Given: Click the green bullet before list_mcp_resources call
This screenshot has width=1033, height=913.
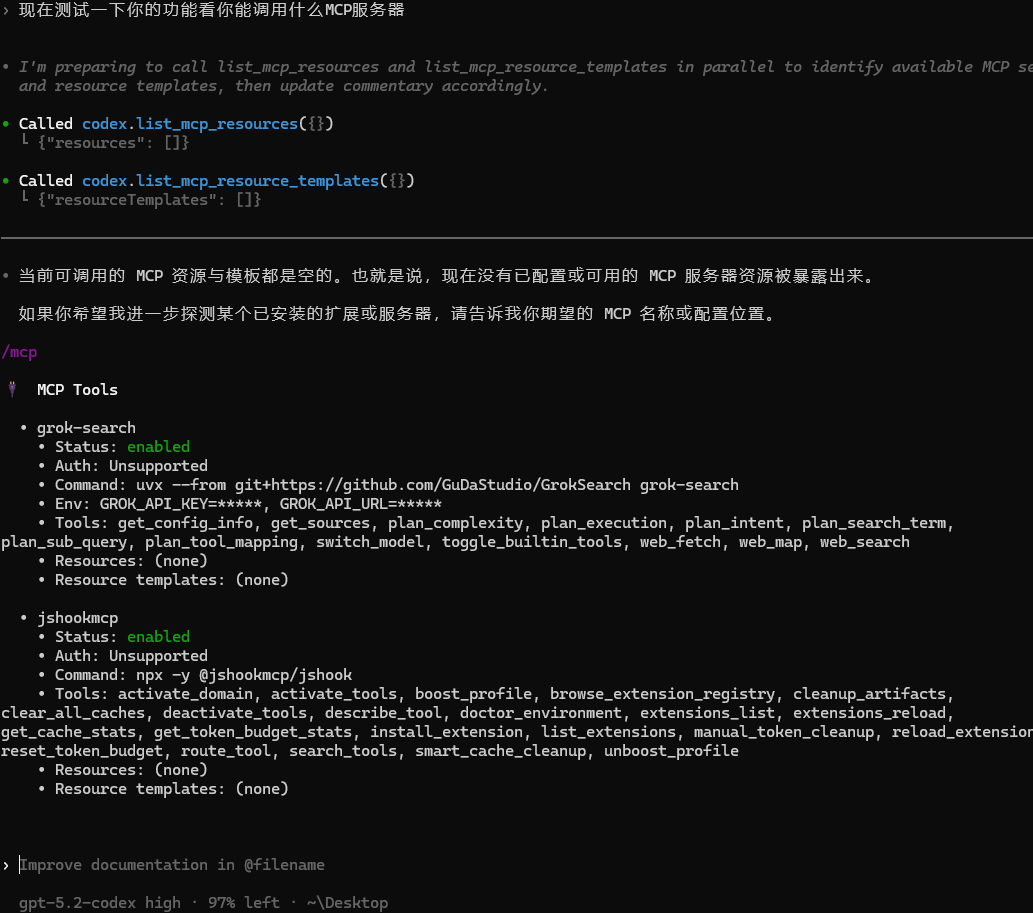Looking at the screenshot, I should [6, 124].
